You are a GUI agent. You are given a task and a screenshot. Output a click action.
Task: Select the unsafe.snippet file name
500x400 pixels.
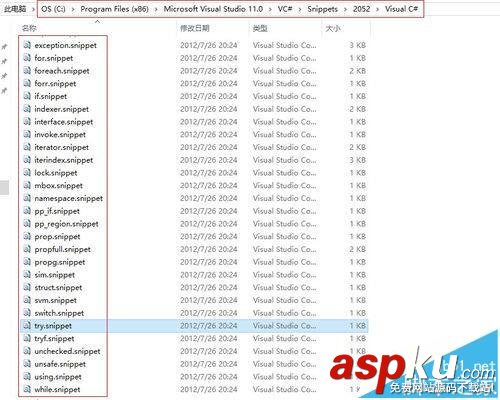click(x=60, y=364)
